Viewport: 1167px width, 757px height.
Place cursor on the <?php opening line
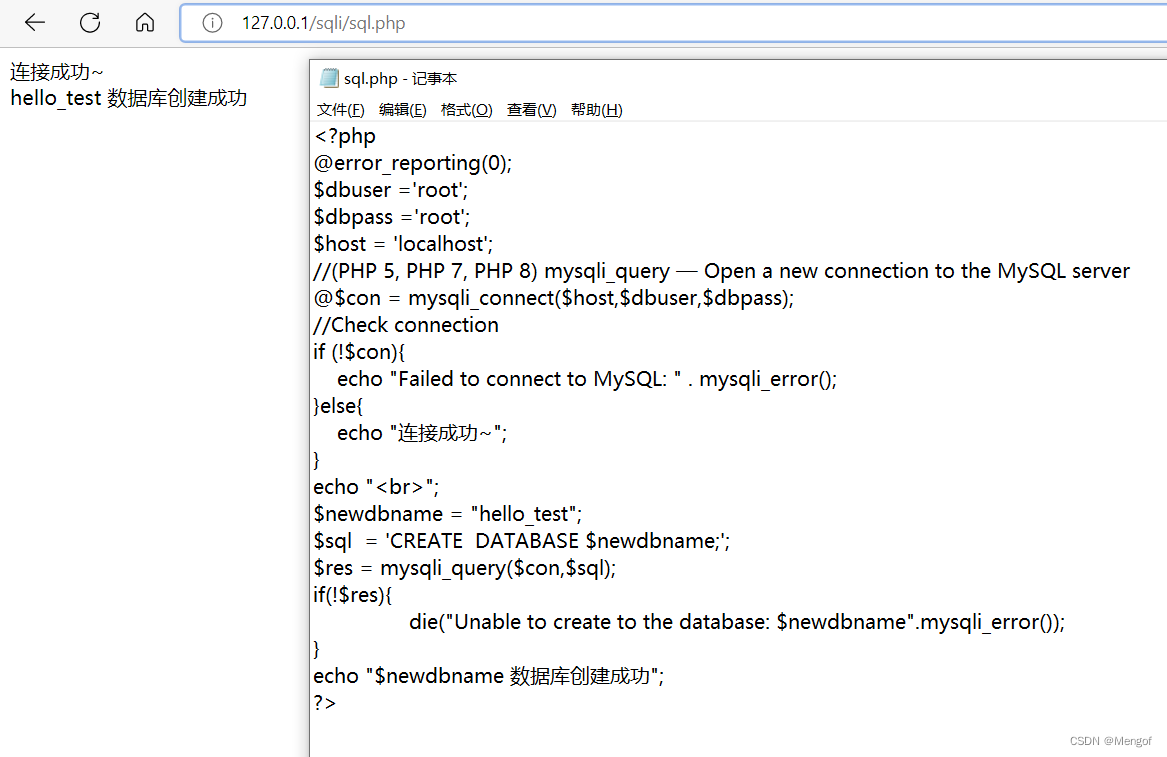pyautogui.click(x=345, y=135)
